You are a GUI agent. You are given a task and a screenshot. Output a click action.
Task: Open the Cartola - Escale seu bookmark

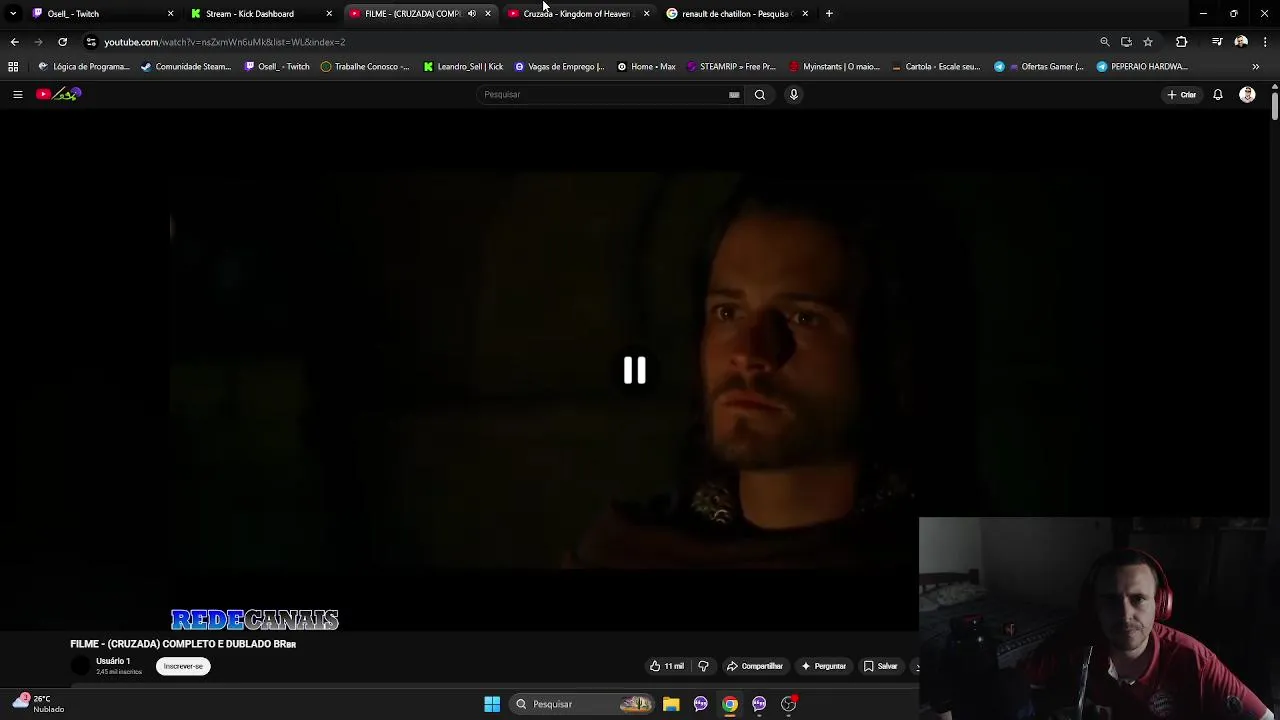(936, 67)
